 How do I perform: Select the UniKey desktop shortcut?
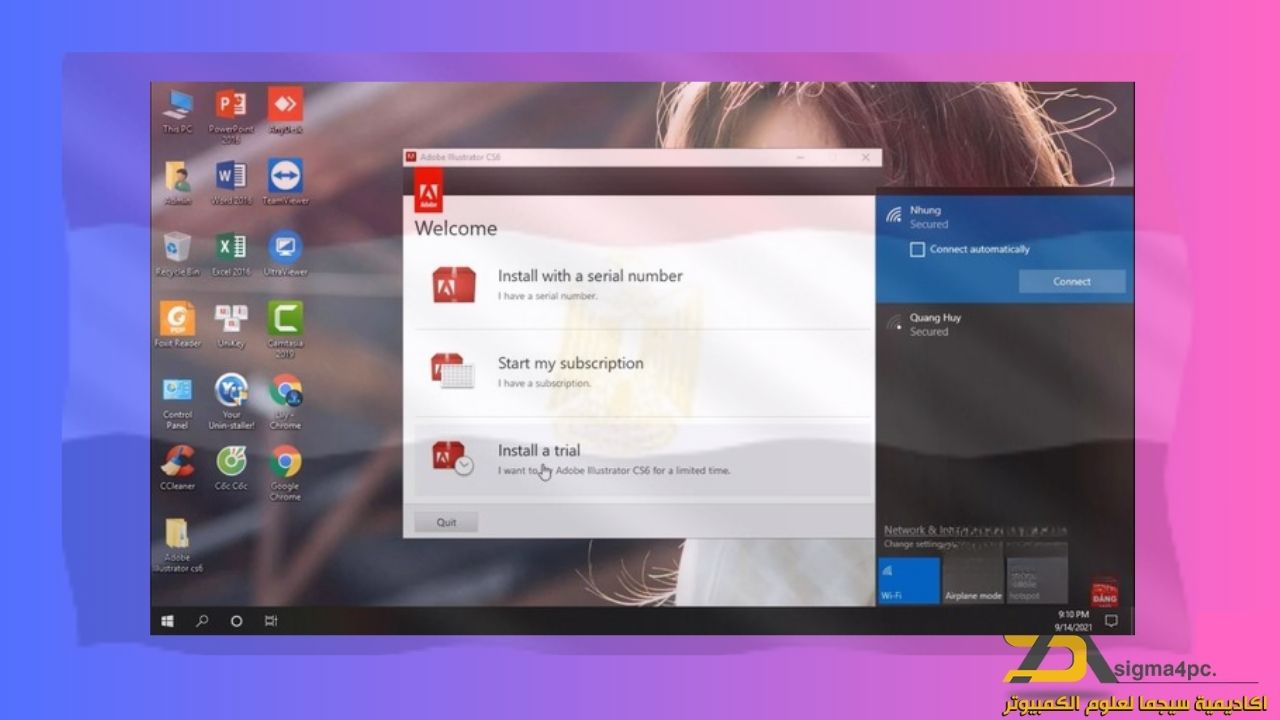tap(231, 325)
